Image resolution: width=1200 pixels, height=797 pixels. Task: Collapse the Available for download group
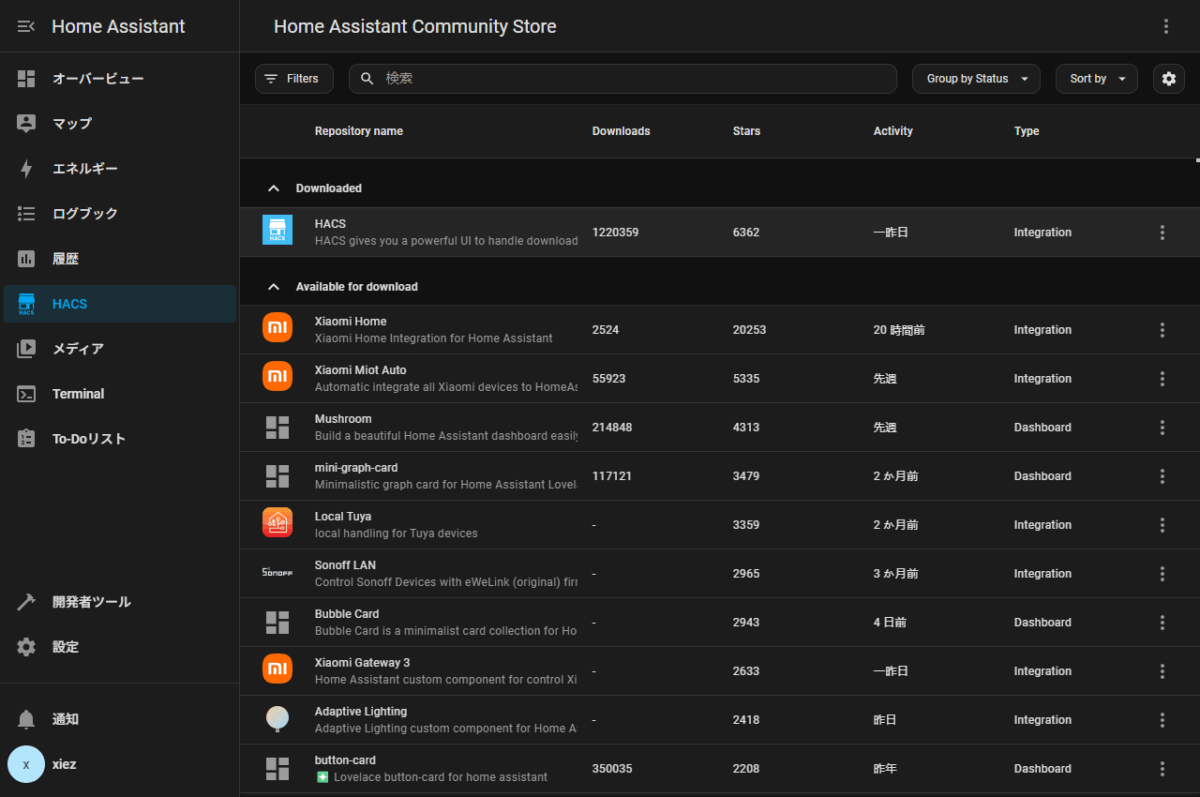[272, 286]
